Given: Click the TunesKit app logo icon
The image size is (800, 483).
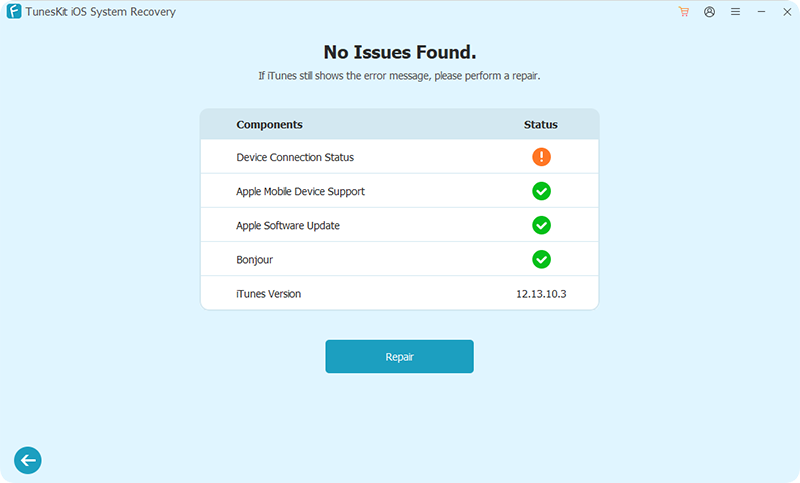Looking at the screenshot, I should point(14,11).
